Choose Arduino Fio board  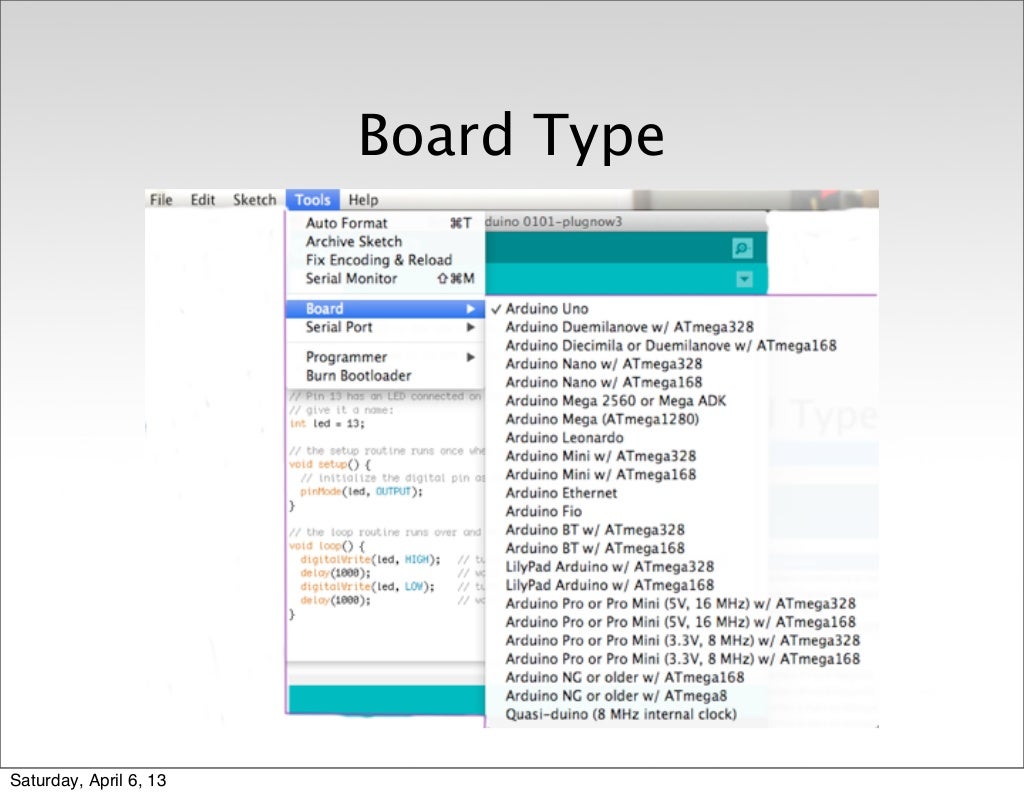tap(681, 512)
